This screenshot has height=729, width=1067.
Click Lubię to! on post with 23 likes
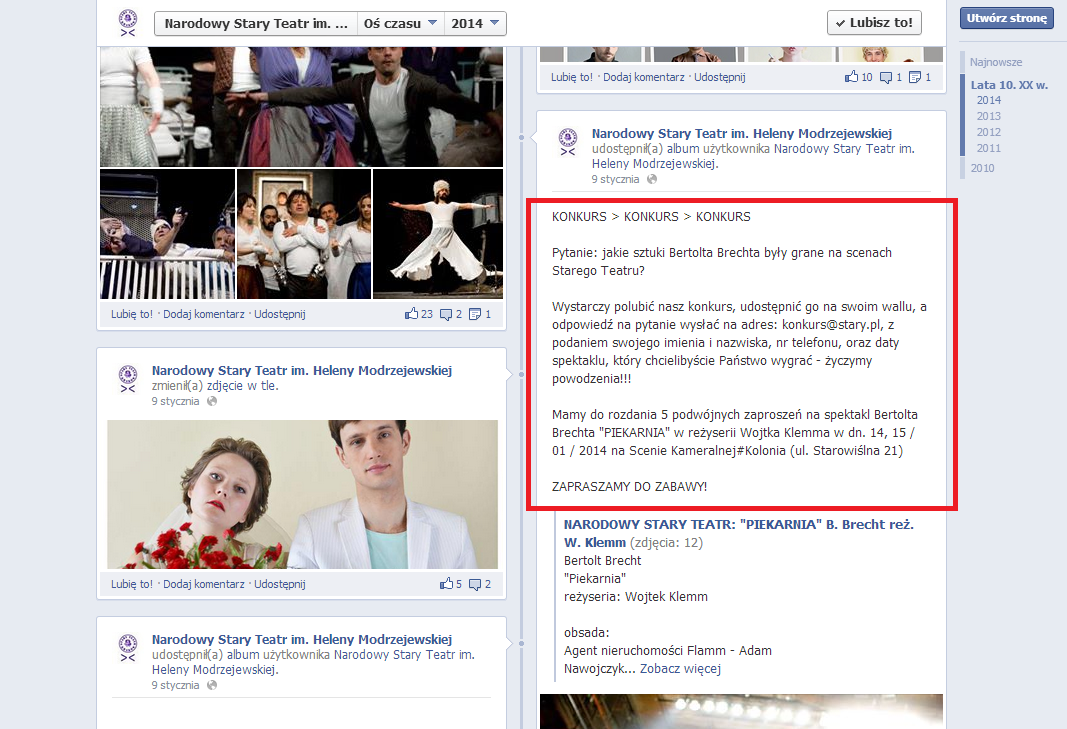click(x=132, y=314)
